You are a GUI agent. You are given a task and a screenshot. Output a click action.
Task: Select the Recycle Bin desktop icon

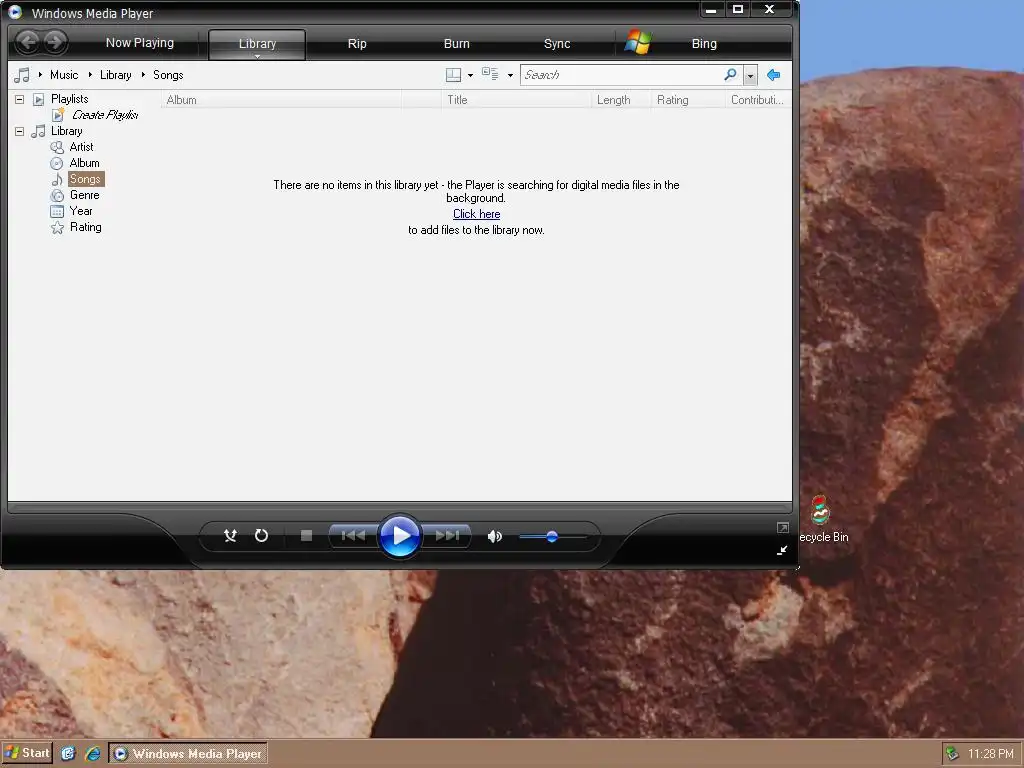pos(824,520)
